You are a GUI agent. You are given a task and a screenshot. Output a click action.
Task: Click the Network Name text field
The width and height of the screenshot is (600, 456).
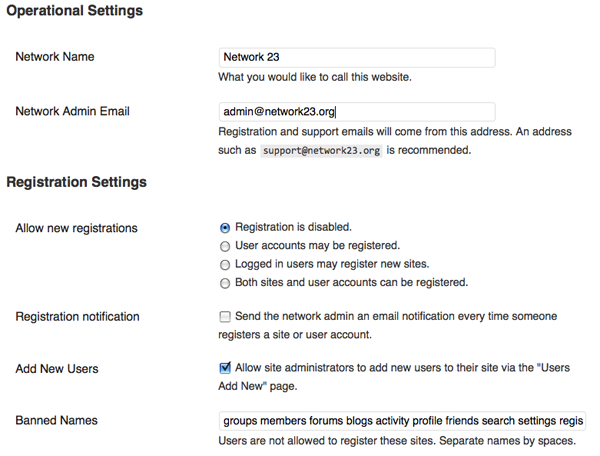[357, 57]
